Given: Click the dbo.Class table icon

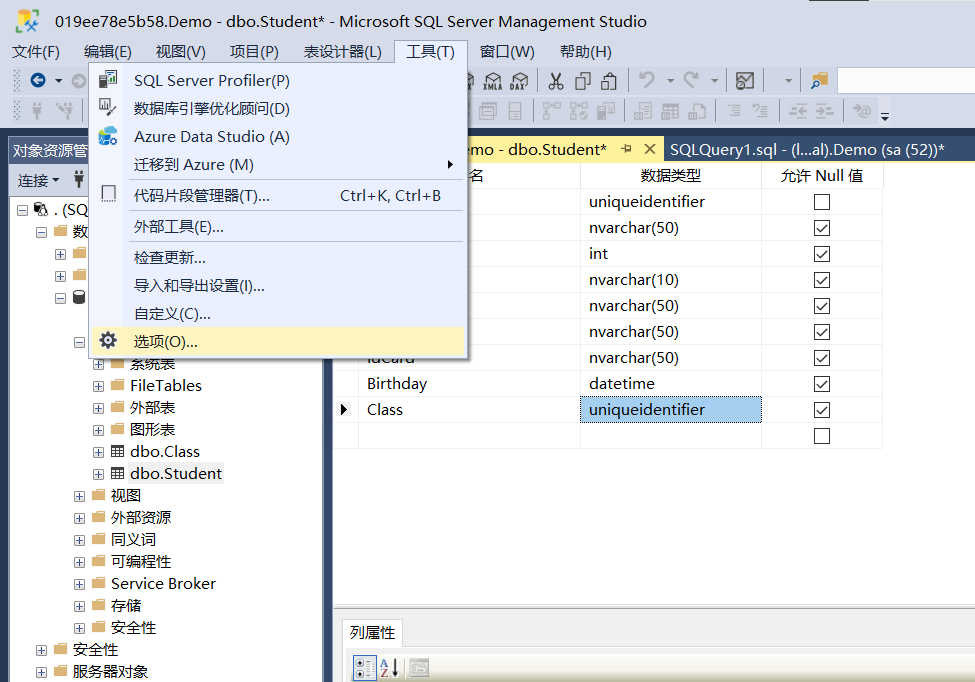Looking at the screenshot, I should [118, 451].
